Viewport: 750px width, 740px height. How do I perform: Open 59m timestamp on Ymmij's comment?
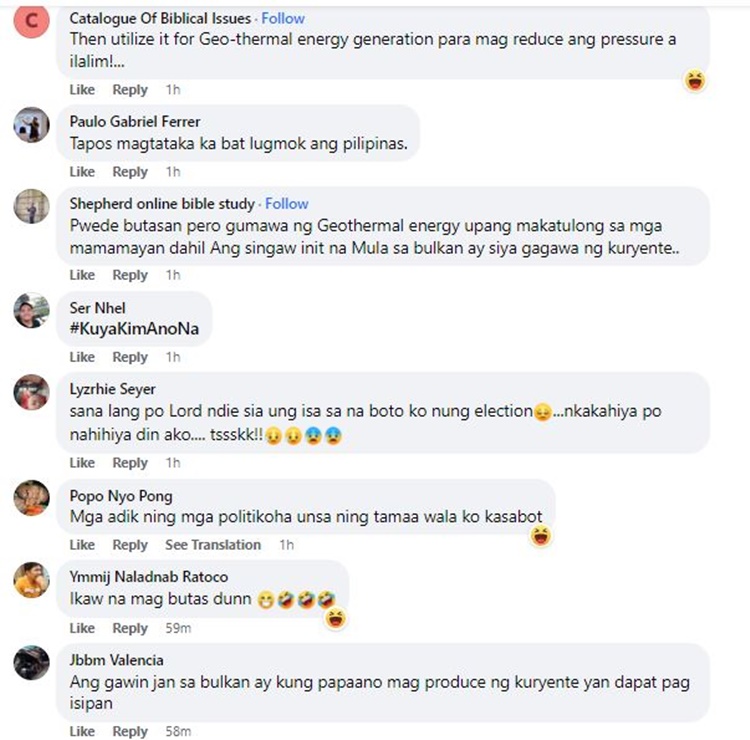(x=178, y=628)
